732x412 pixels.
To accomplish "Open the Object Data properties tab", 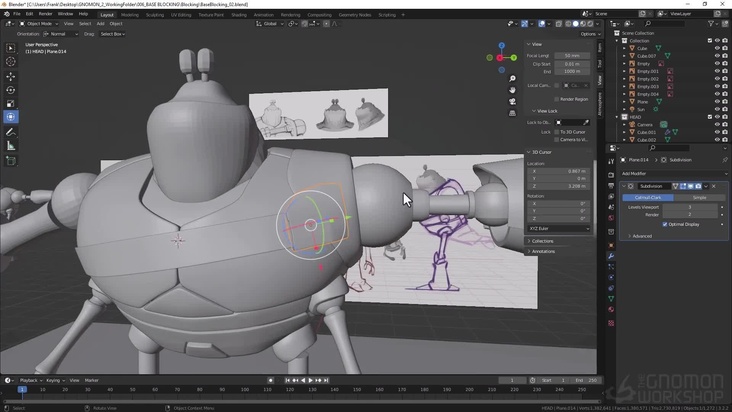I will tap(611, 299).
